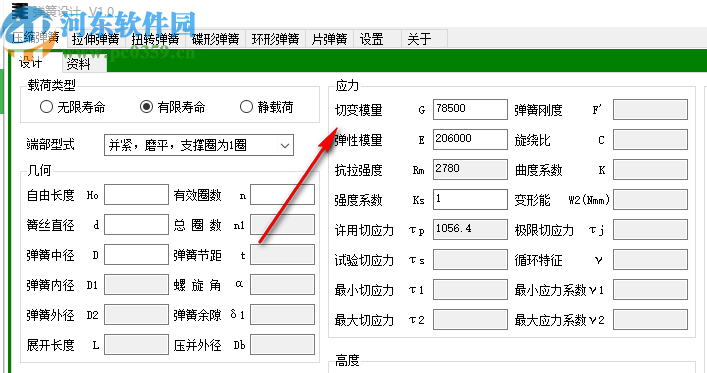
Task: Click the 弹簧节距 t field
Action: 283,255
